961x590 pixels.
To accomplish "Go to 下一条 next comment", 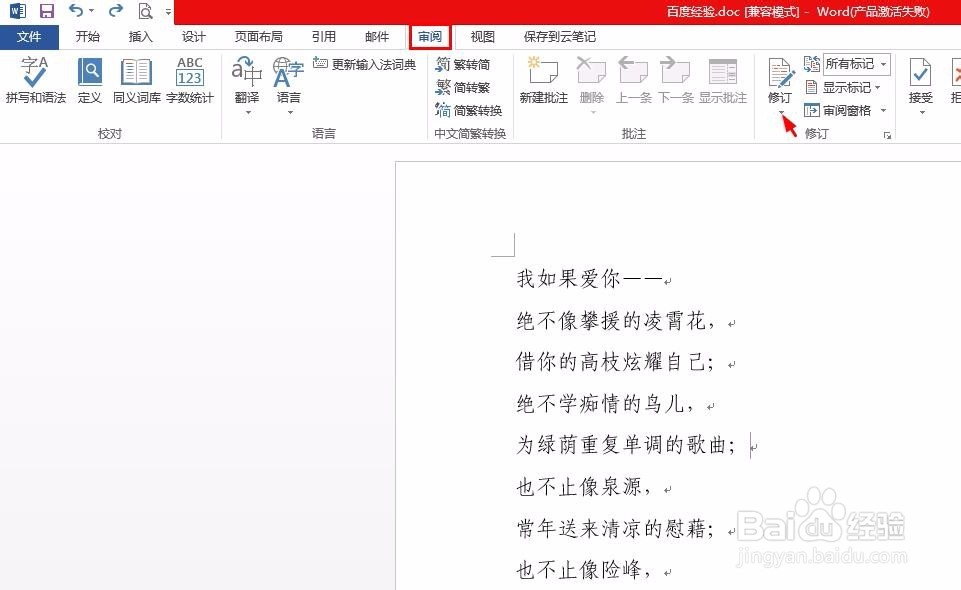I will click(x=675, y=80).
